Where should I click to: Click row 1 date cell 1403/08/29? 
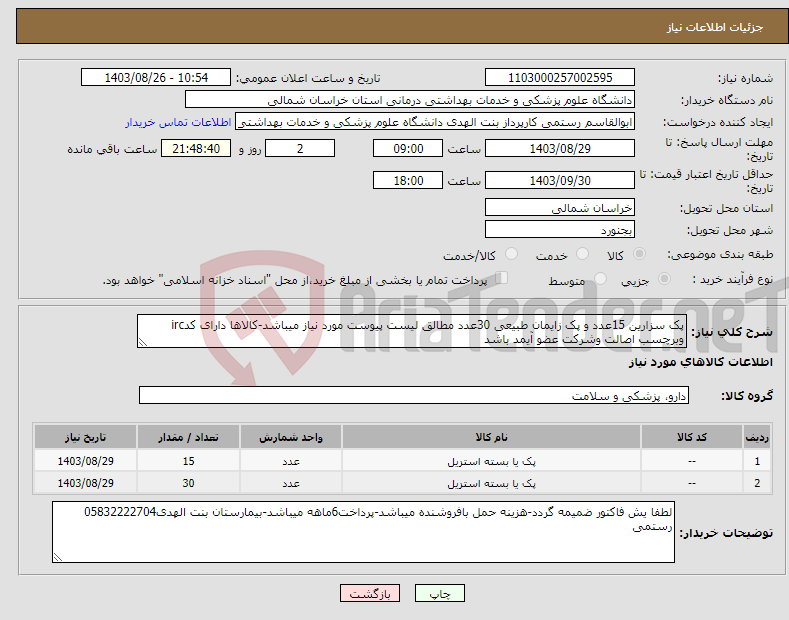[85, 461]
